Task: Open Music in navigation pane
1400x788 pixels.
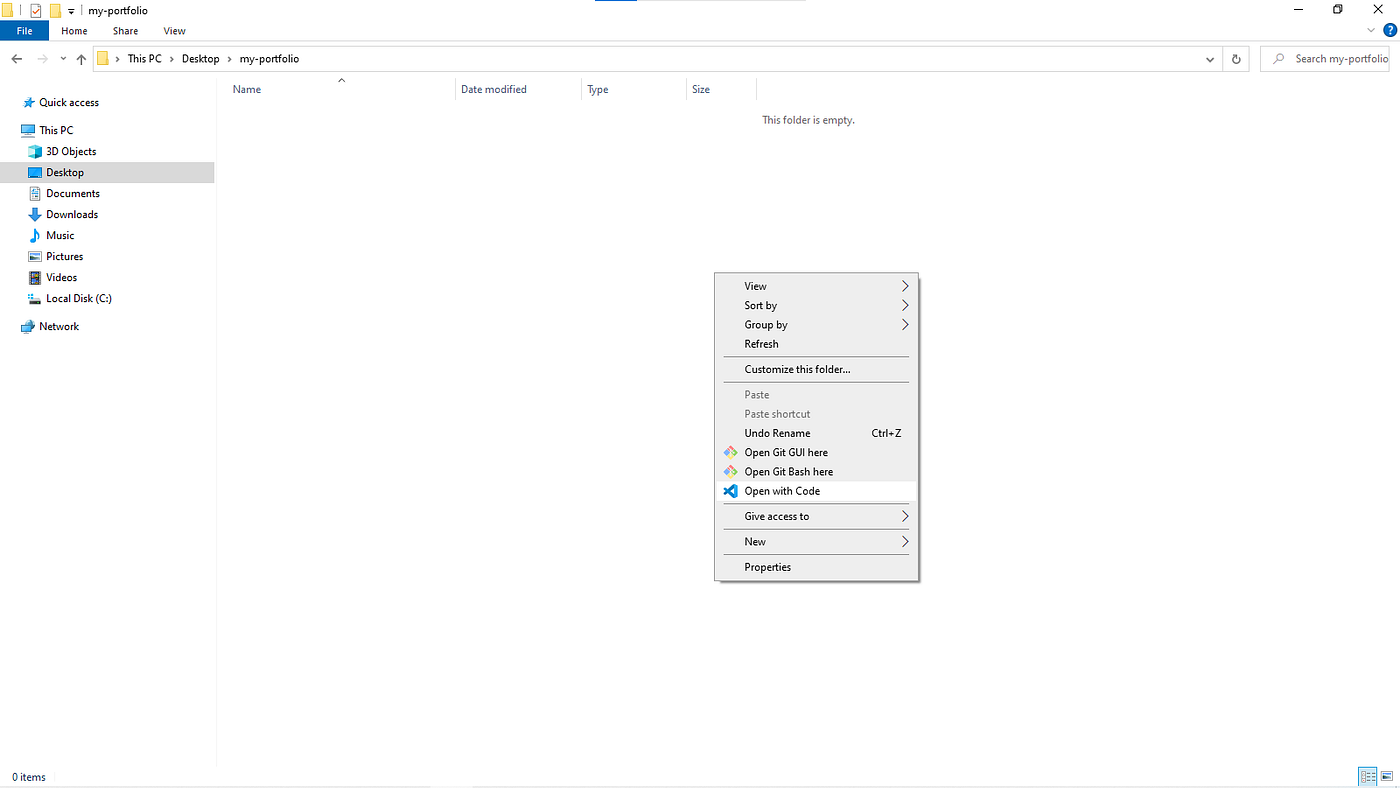Action: click(60, 235)
